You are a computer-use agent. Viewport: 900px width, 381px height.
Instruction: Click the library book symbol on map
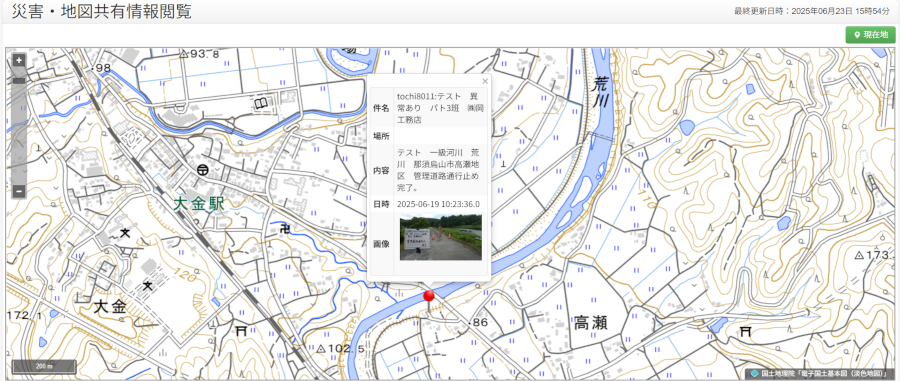click(261, 104)
